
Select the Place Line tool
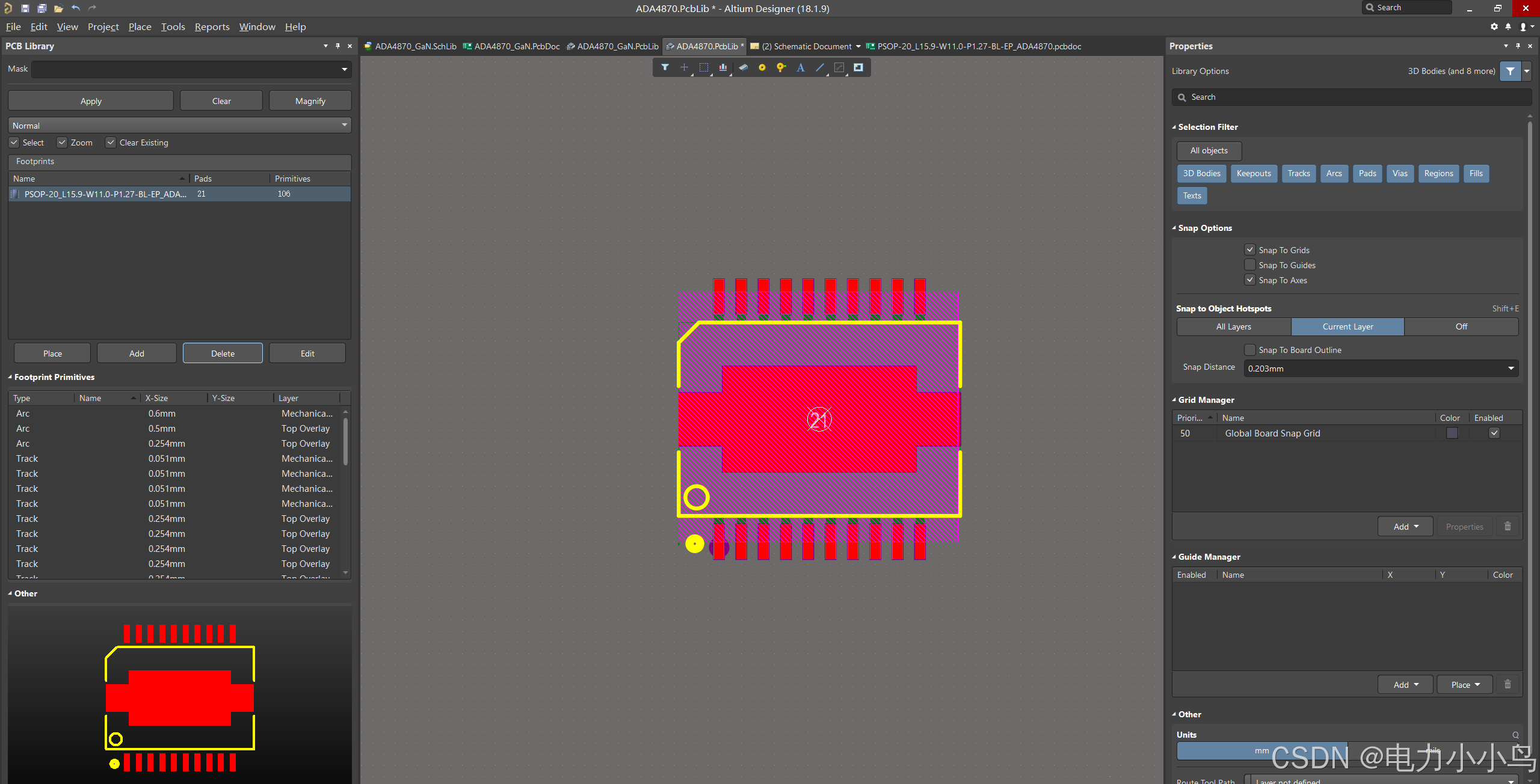820,67
